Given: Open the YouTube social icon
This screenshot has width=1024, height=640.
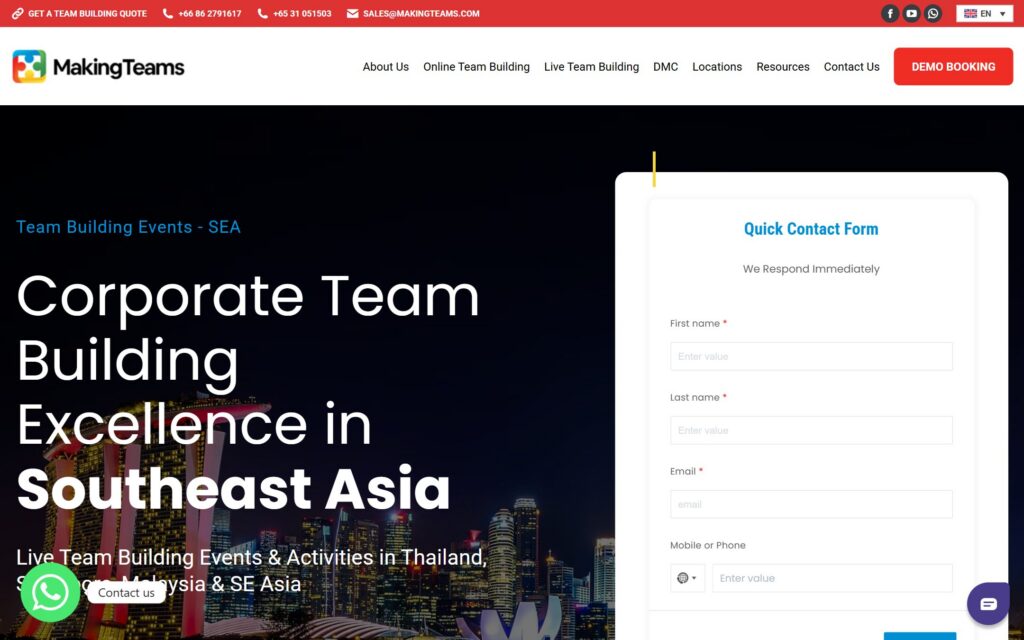Looking at the screenshot, I should (911, 13).
